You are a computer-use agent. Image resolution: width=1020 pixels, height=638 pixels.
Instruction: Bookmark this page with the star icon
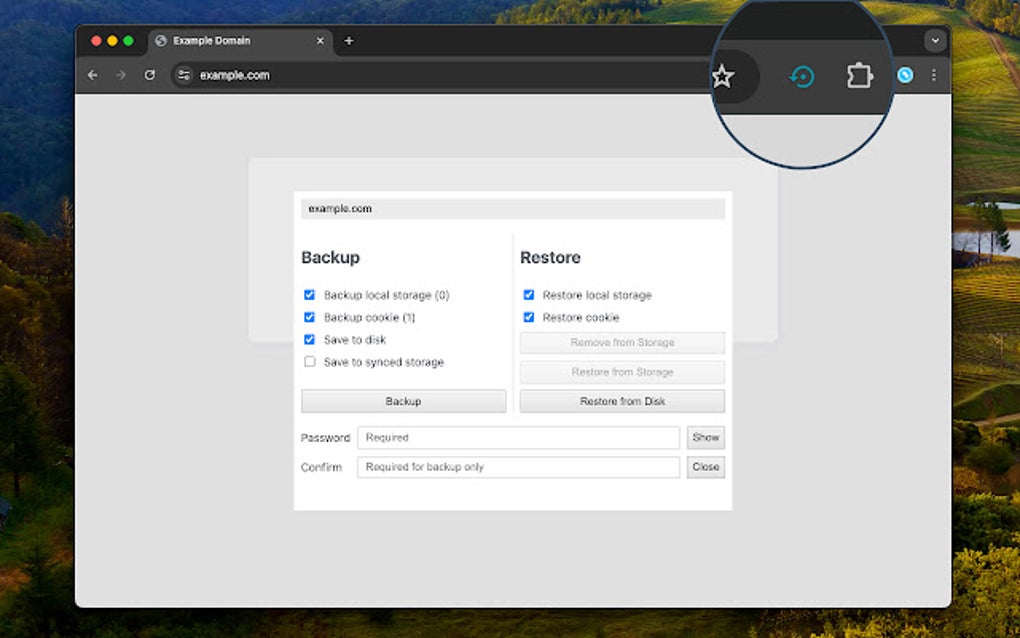tap(722, 75)
